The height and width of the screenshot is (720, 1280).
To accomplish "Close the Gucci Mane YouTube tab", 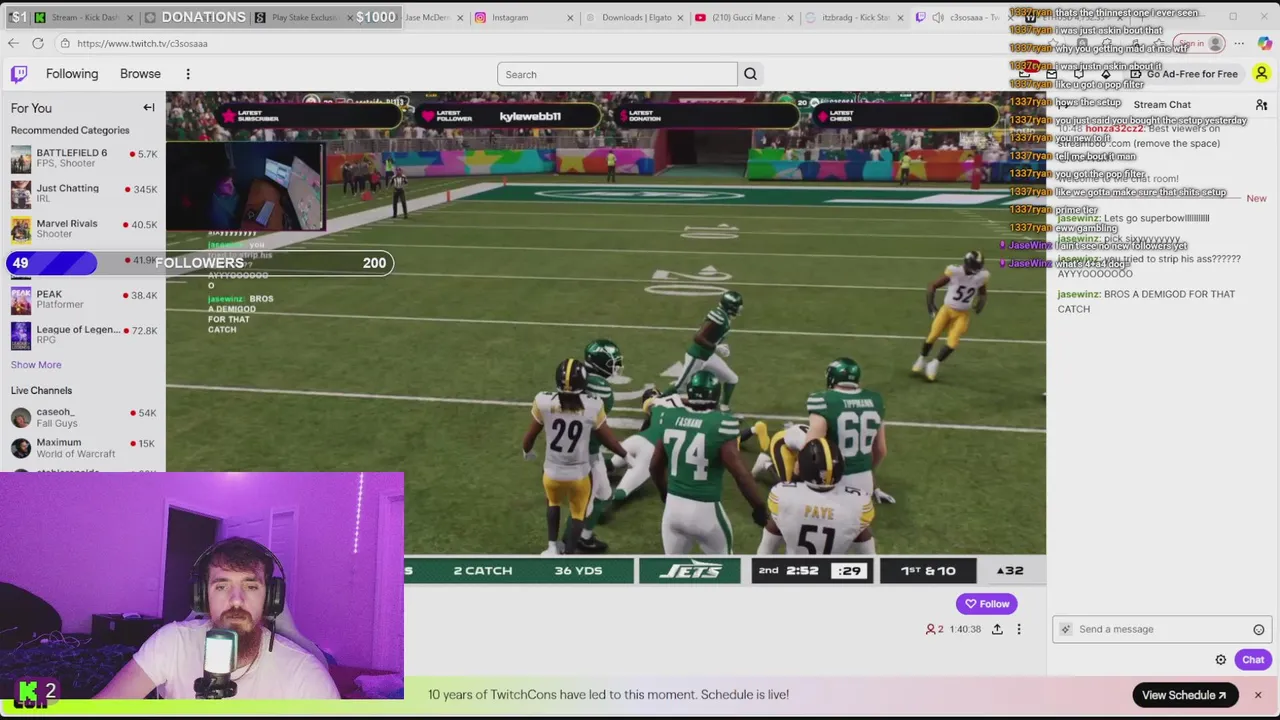I will pyautogui.click(x=791, y=17).
